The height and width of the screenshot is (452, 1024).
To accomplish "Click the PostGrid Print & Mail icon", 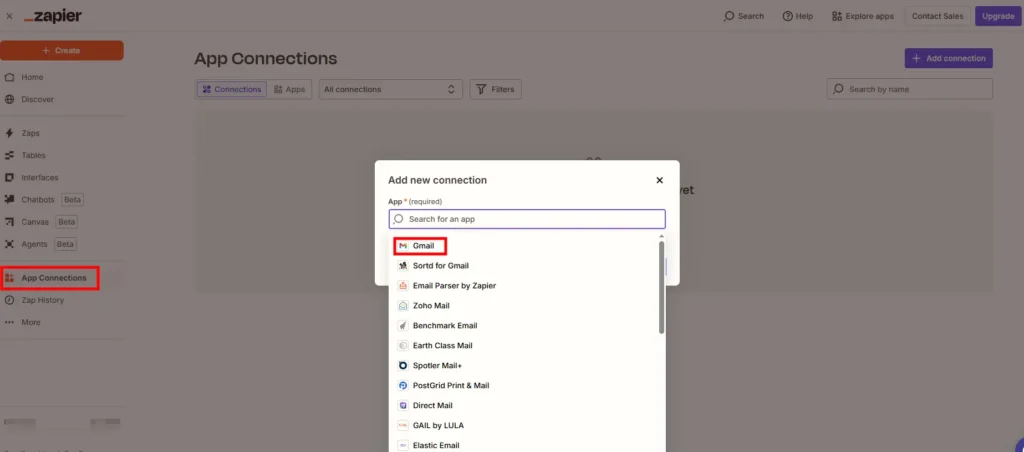I will coord(403,385).
